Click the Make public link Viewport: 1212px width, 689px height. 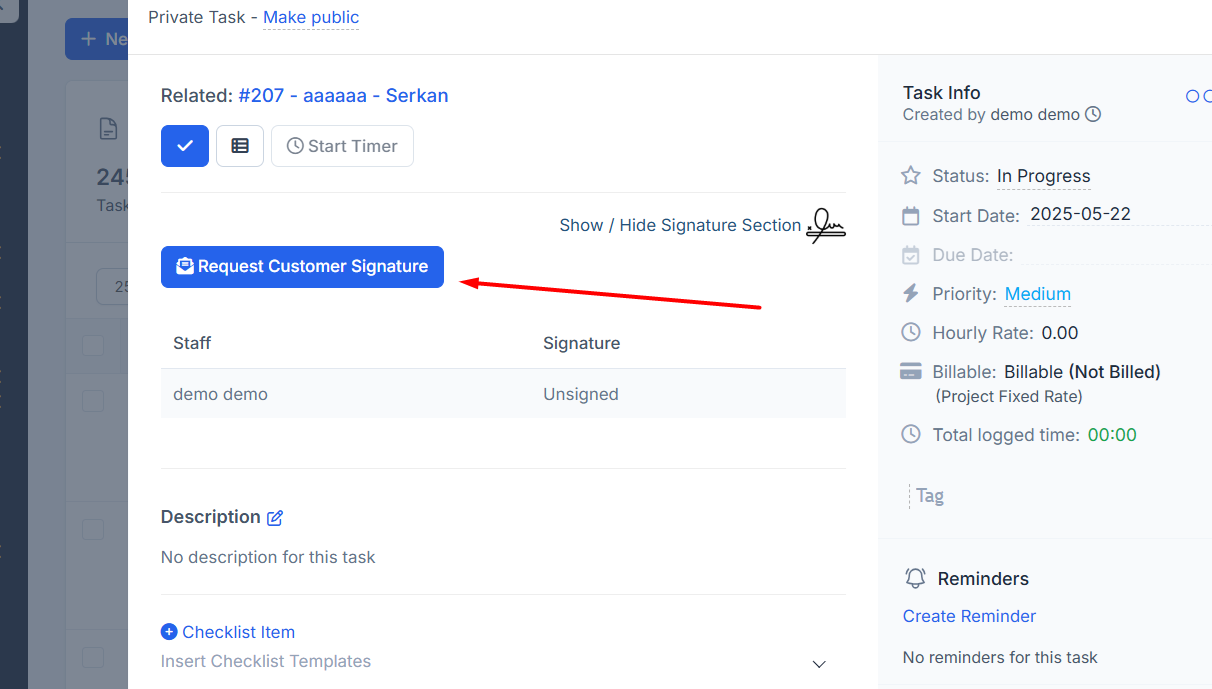[x=311, y=17]
